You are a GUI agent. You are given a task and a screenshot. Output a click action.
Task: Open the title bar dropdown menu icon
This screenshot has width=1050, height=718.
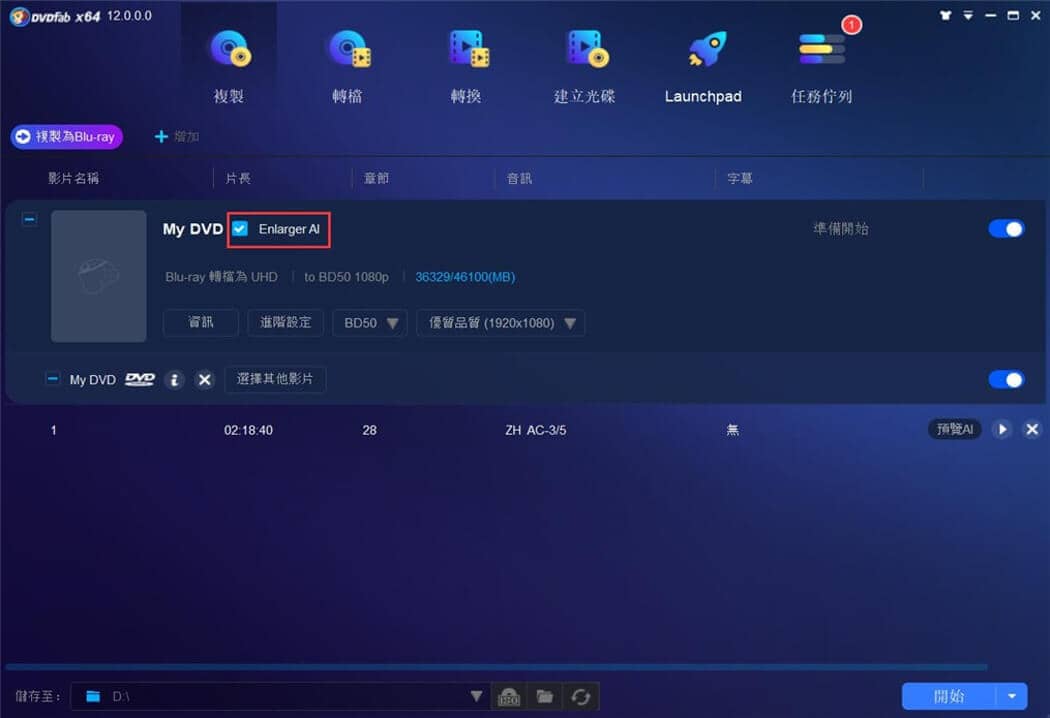968,15
